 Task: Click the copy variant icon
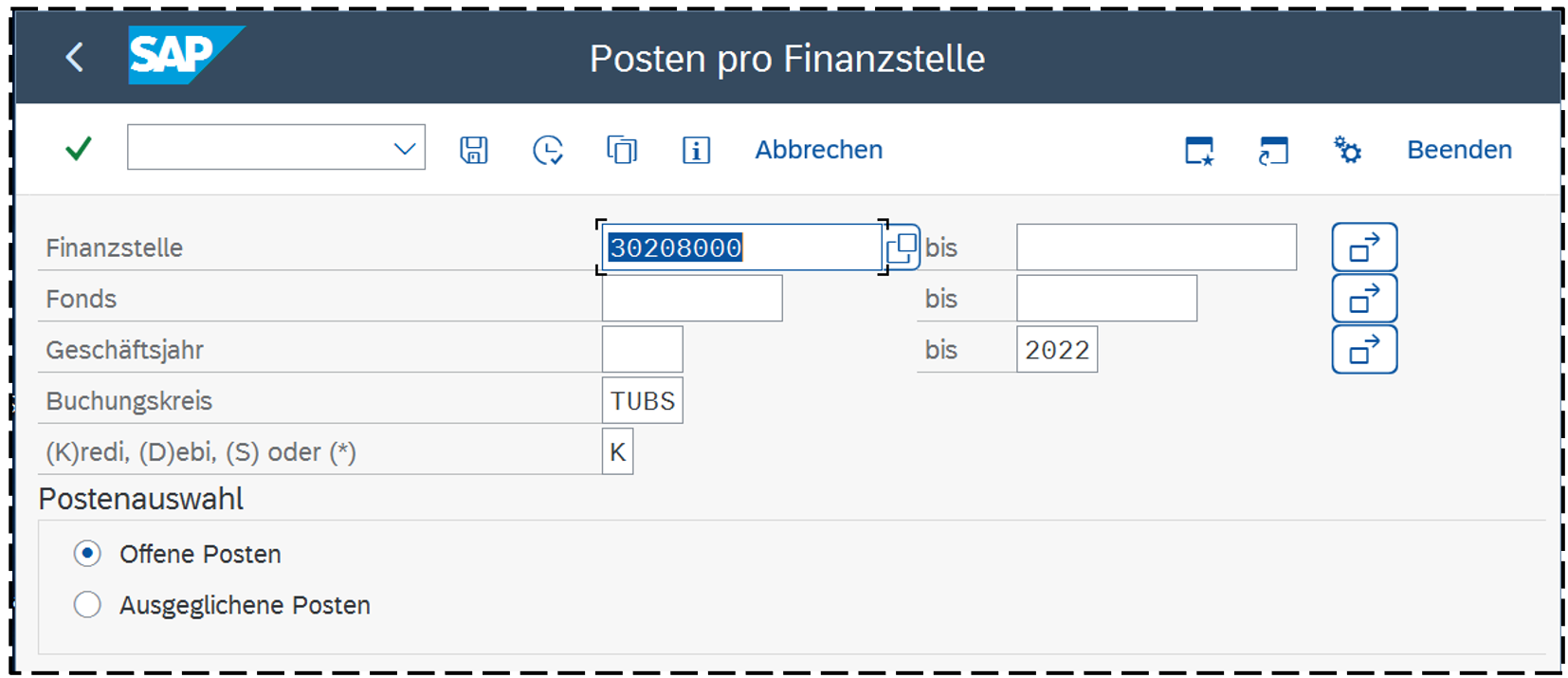(622, 150)
